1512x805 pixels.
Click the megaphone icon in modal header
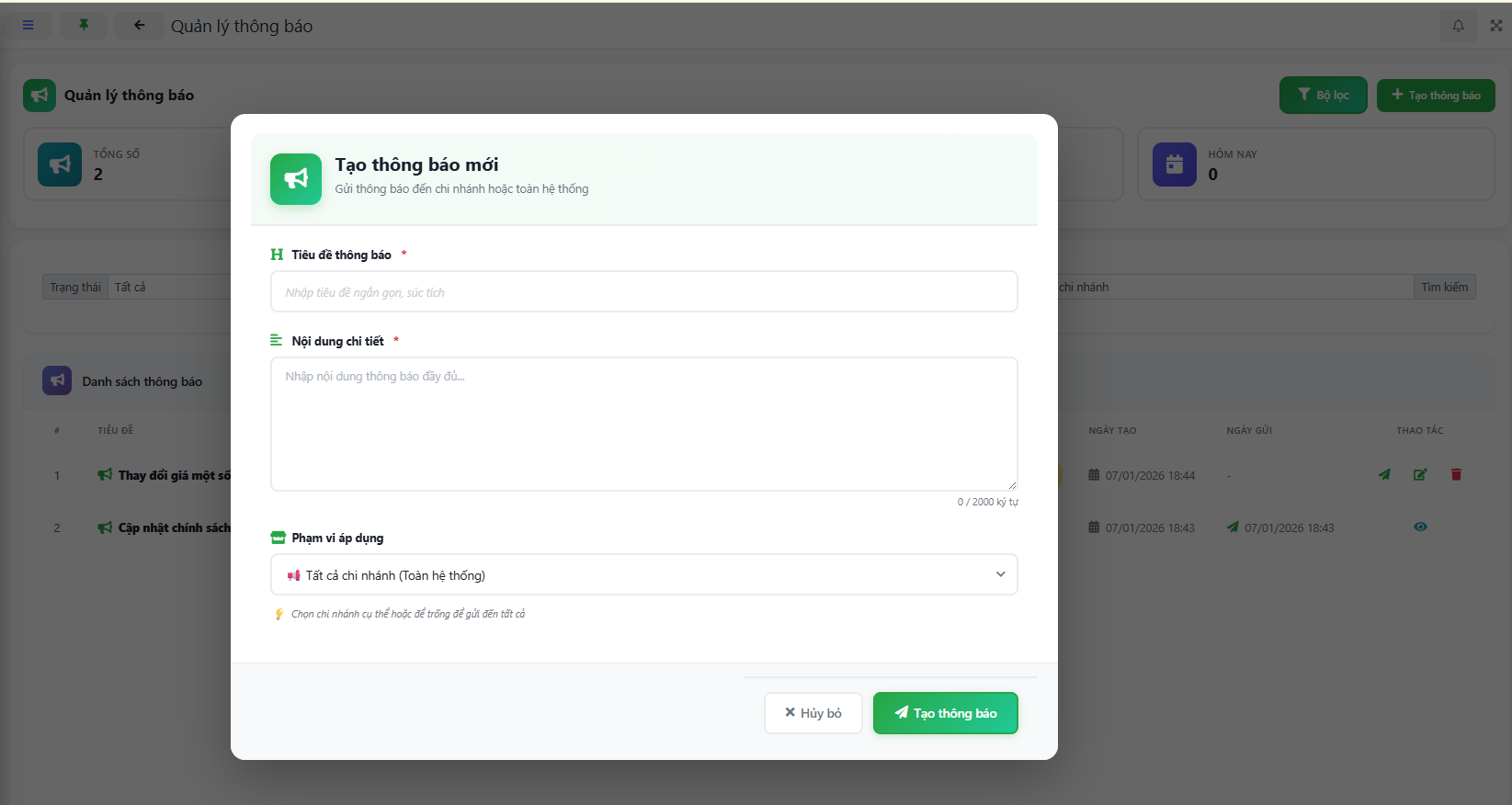tap(296, 178)
